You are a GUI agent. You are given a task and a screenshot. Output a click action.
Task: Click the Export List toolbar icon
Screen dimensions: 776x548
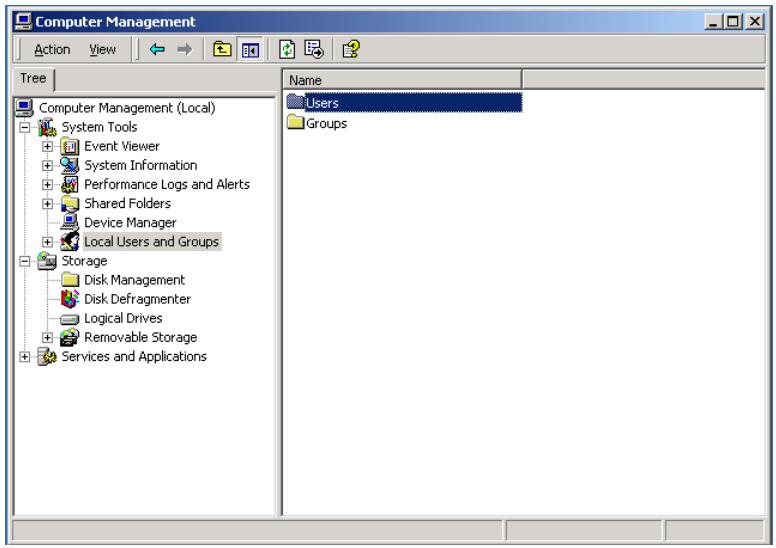314,50
